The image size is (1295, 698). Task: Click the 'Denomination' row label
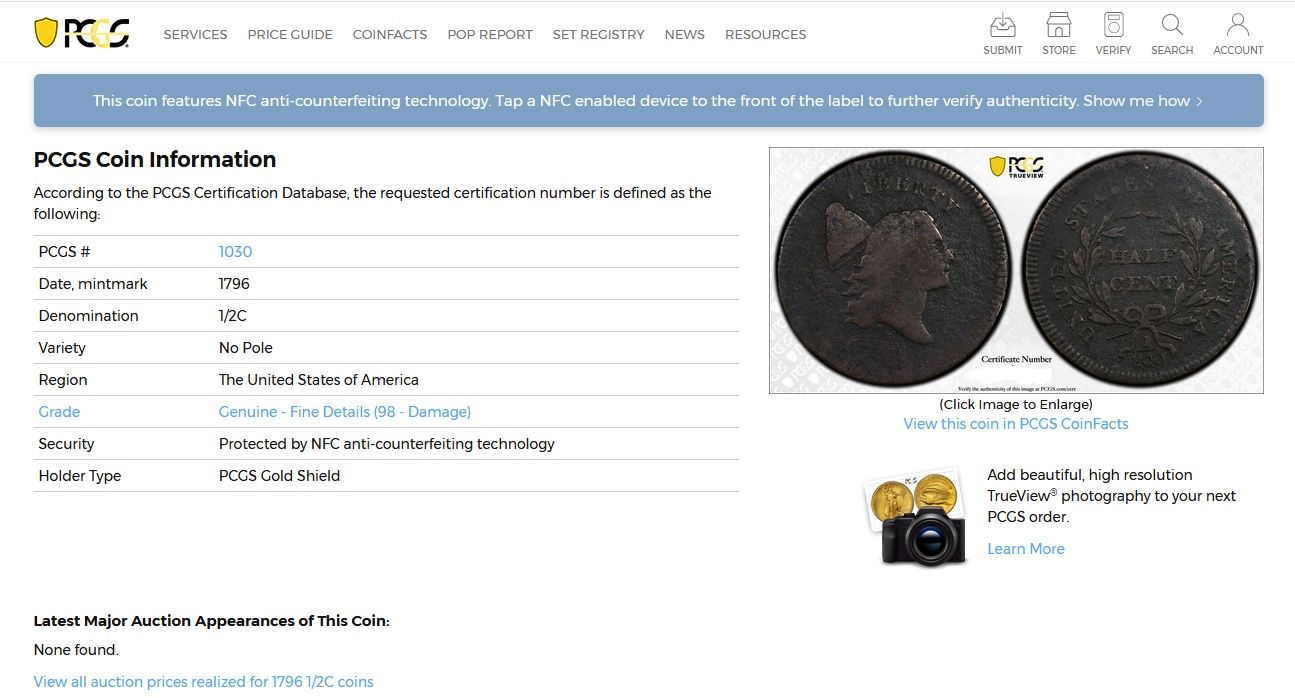coord(89,316)
